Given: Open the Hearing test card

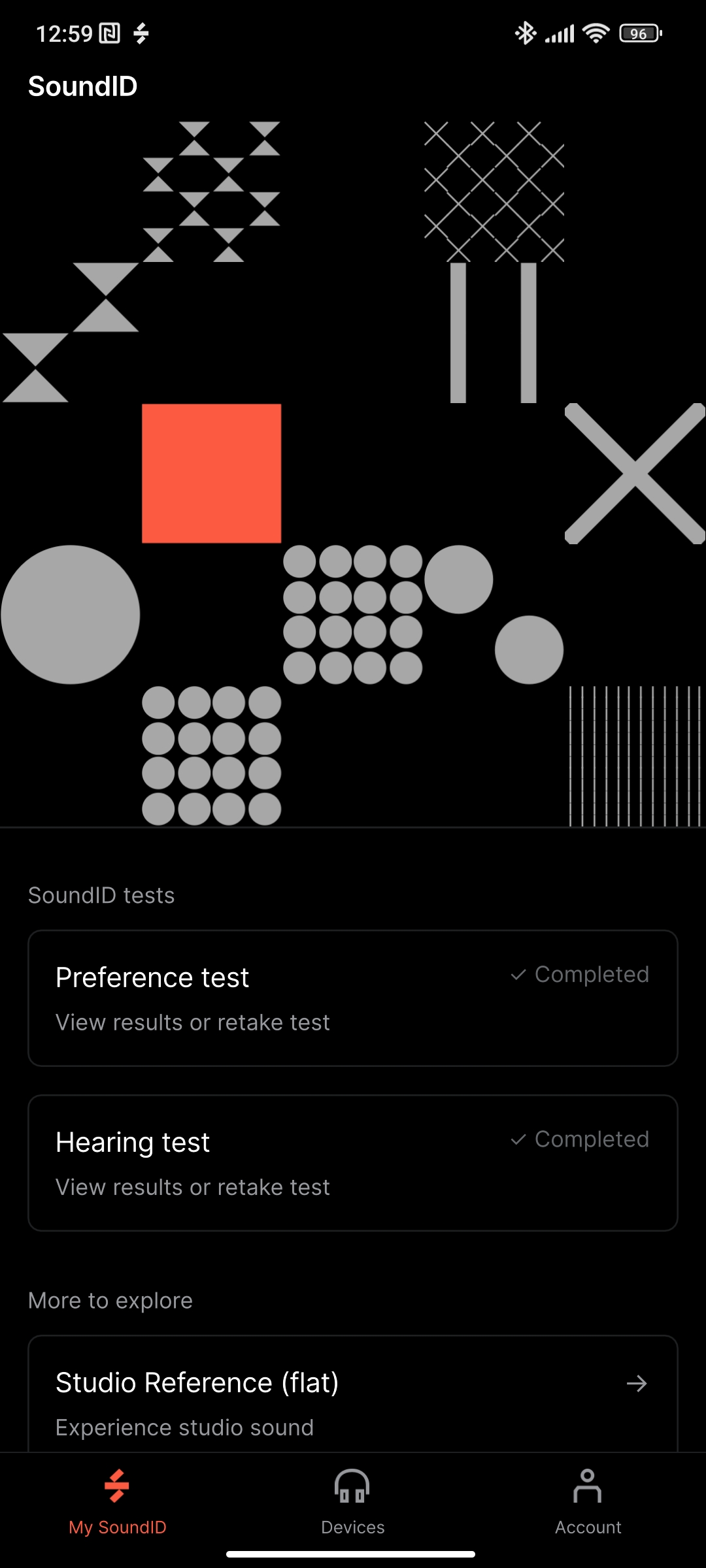Looking at the screenshot, I should pos(353,1163).
